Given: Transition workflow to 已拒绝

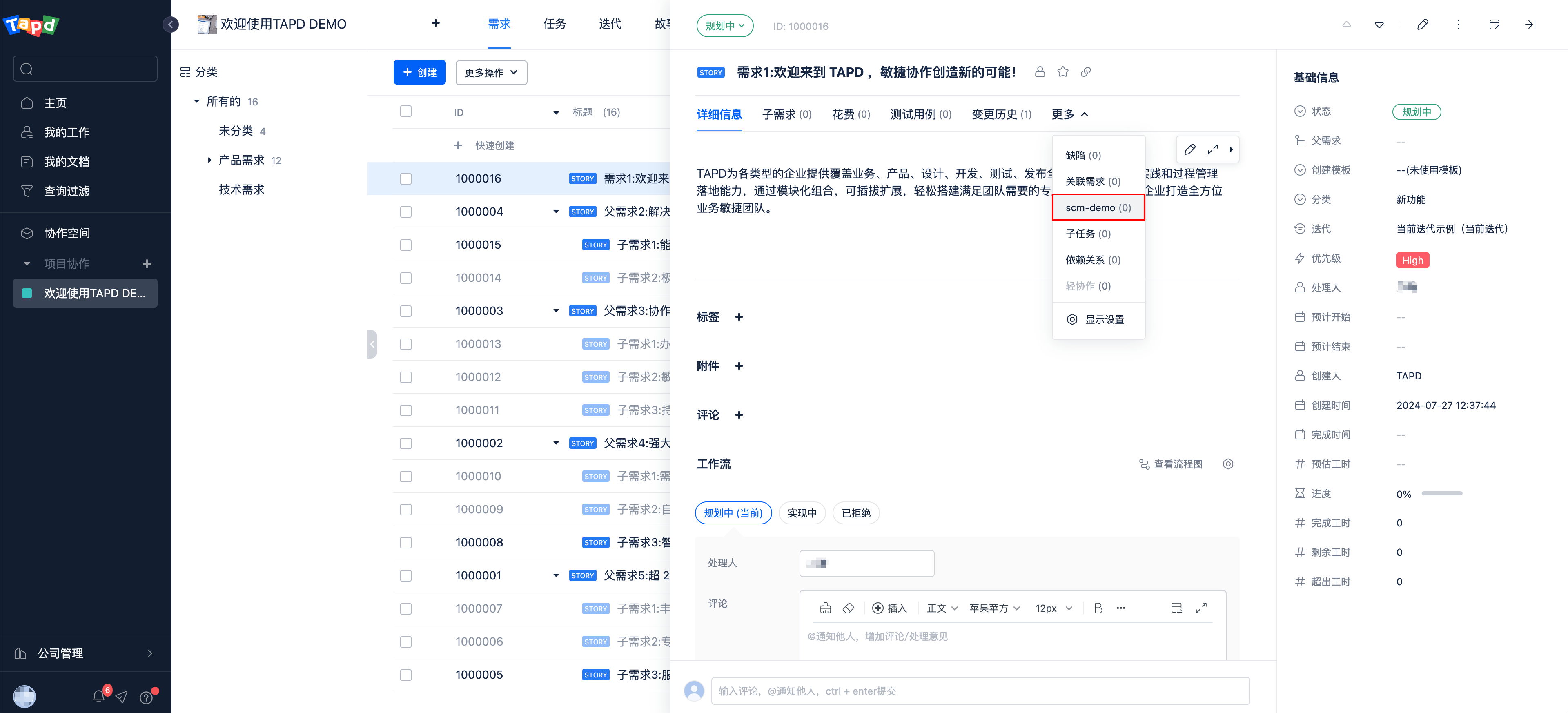Looking at the screenshot, I should point(856,513).
